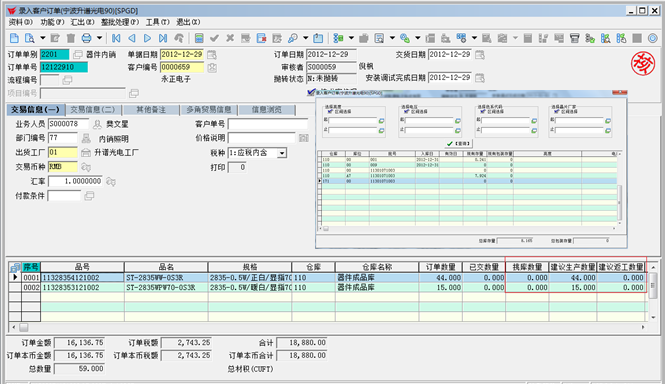665x384 pixels.
Task: Click the blue folder toolbar icon
Action: tap(318, 38)
